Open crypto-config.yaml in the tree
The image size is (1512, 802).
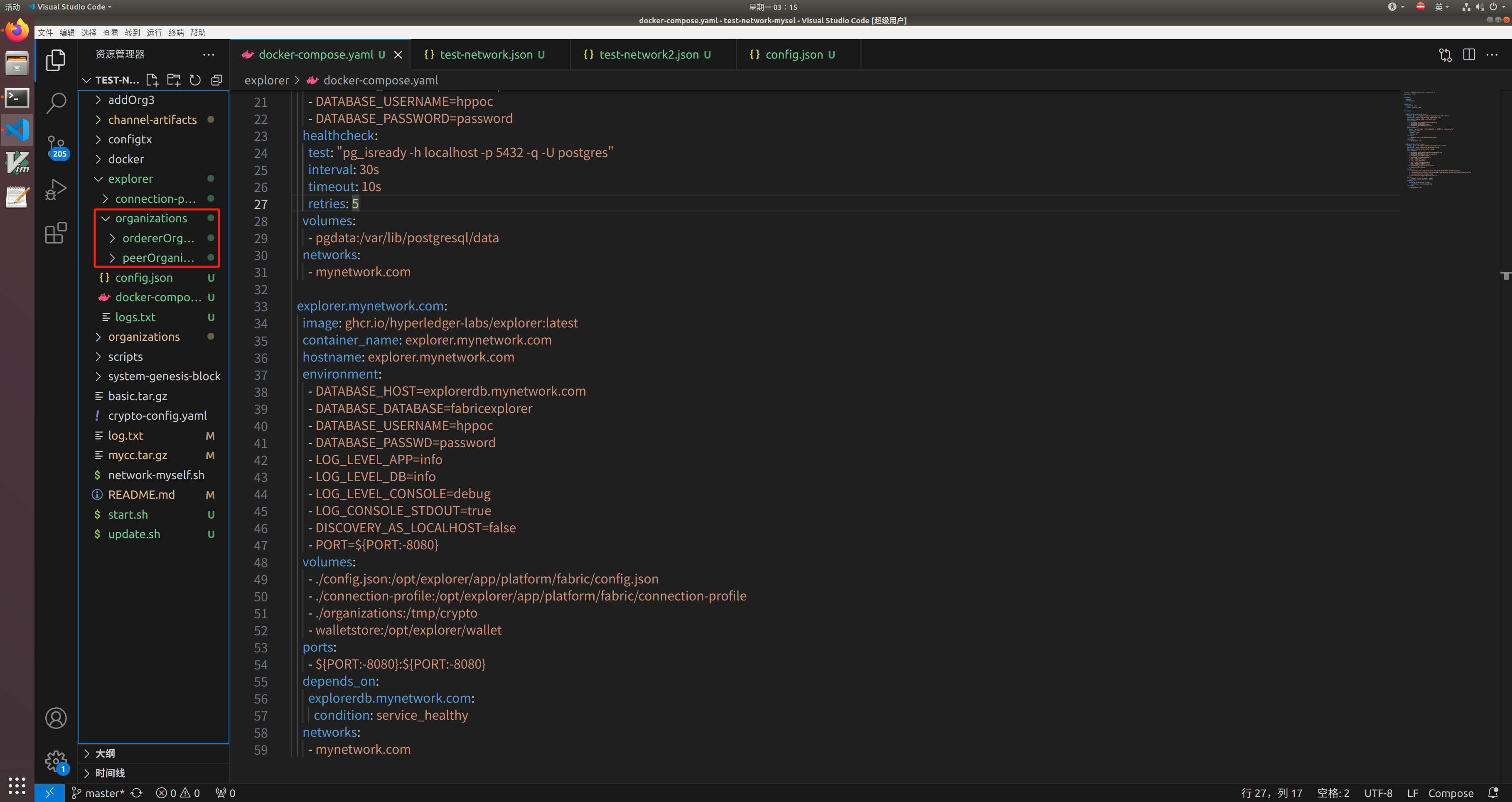pyautogui.click(x=153, y=416)
